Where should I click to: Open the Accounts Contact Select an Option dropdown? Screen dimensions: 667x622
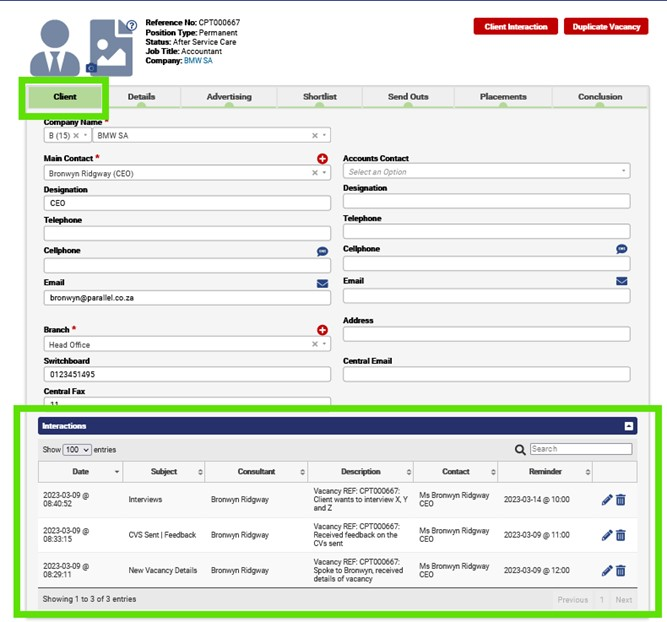pyautogui.click(x=487, y=171)
